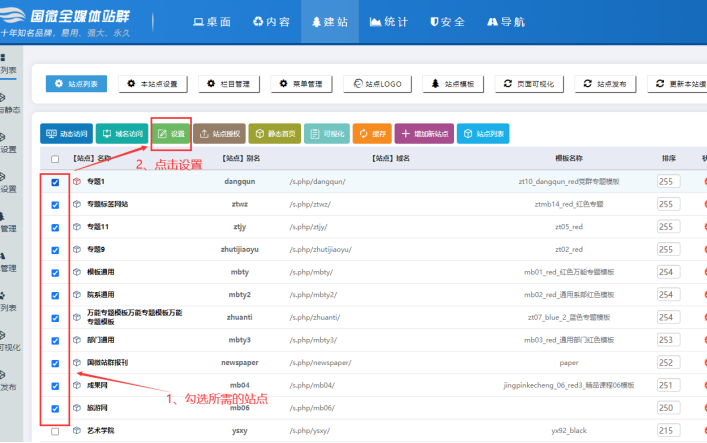Open the 统计 statistics menu
This screenshot has height=443, width=707.
coord(388,21)
